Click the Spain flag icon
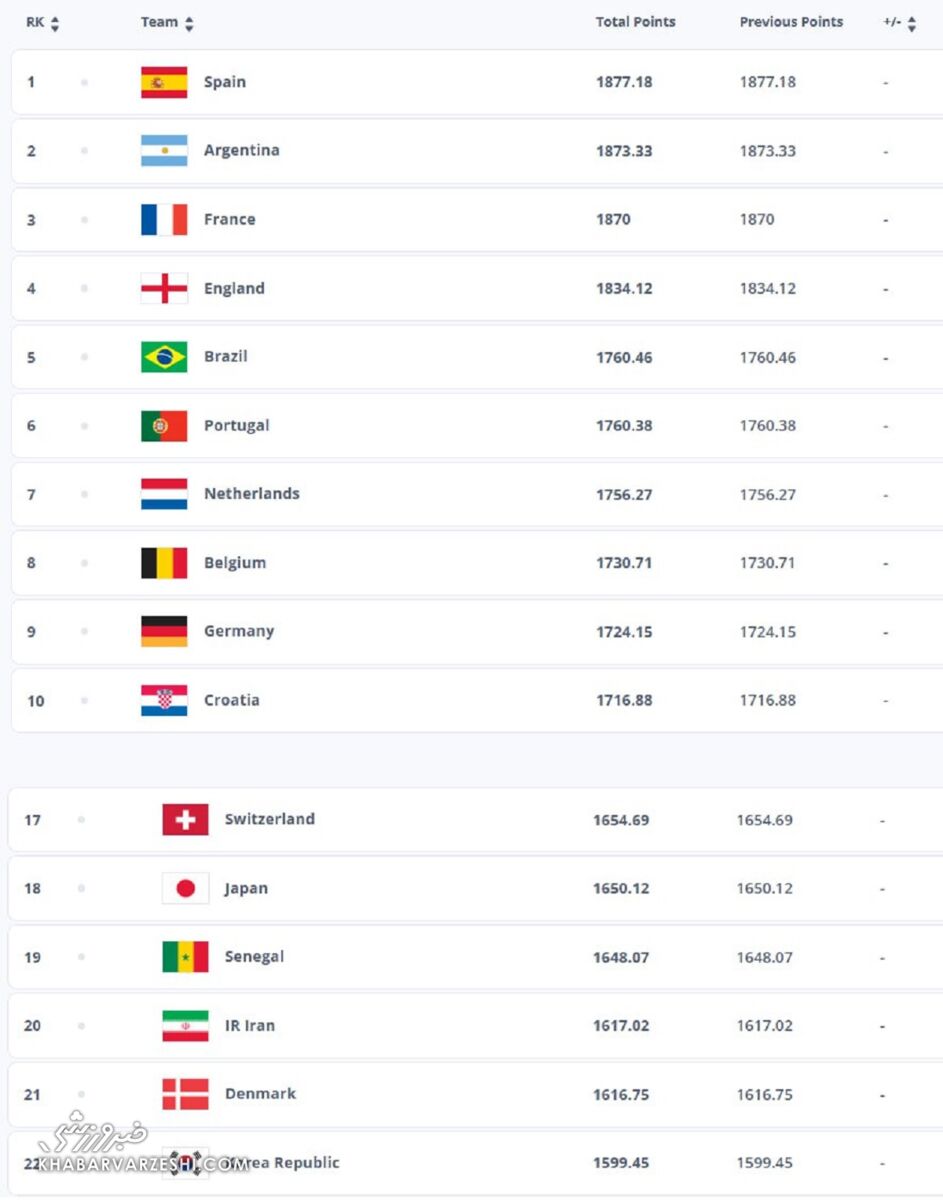943x1200 pixels. [164, 82]
